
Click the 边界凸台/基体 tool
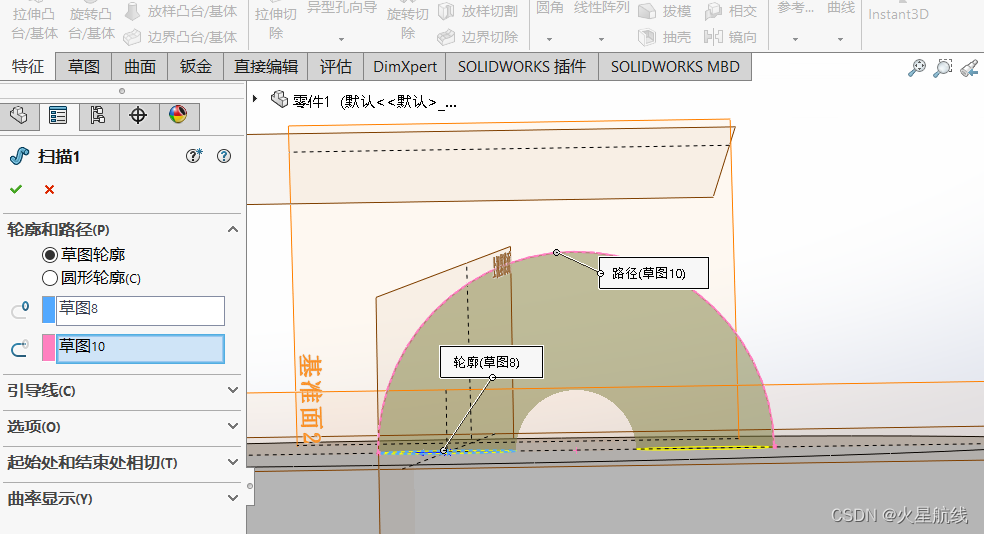181,37
